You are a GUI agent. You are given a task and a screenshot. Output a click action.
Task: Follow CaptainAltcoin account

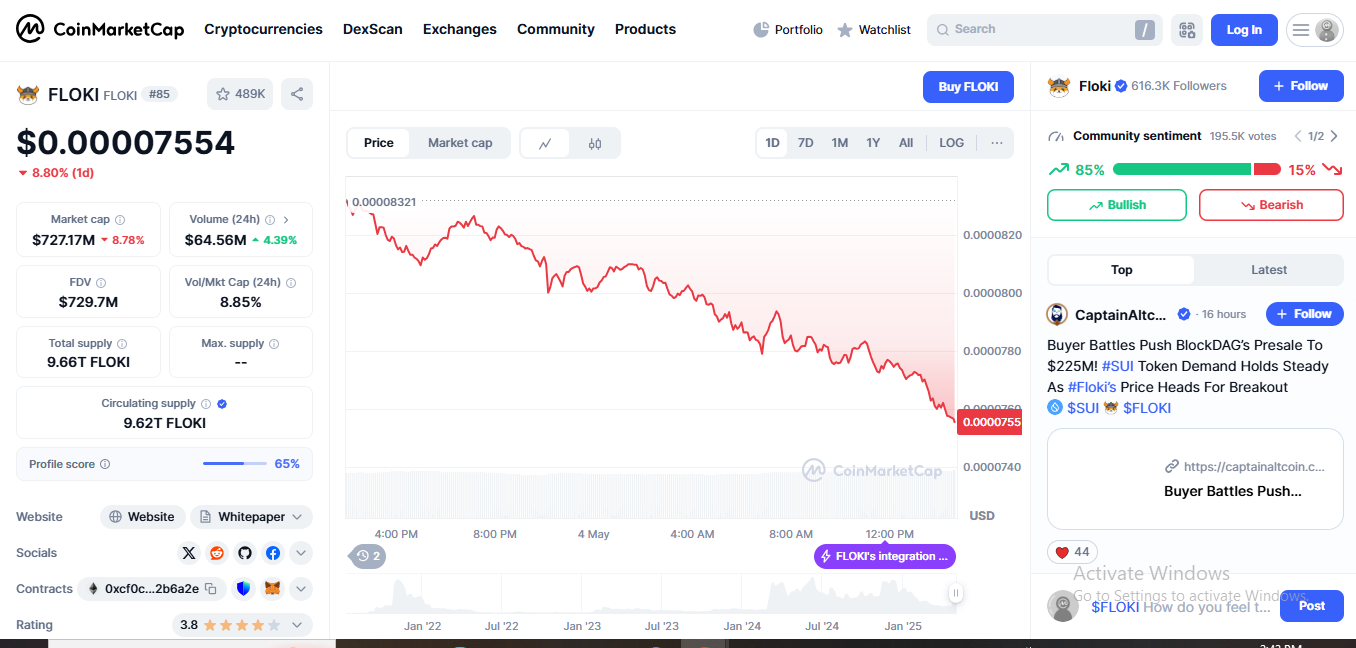pyautogui.click(x=1305, y=314)
